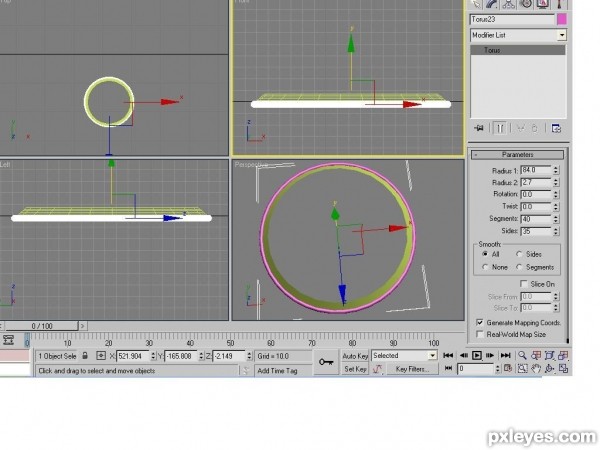This screenshot has width=600, height=450.
Task: Open the Modify command panel tab
Action: pos(492,4)
